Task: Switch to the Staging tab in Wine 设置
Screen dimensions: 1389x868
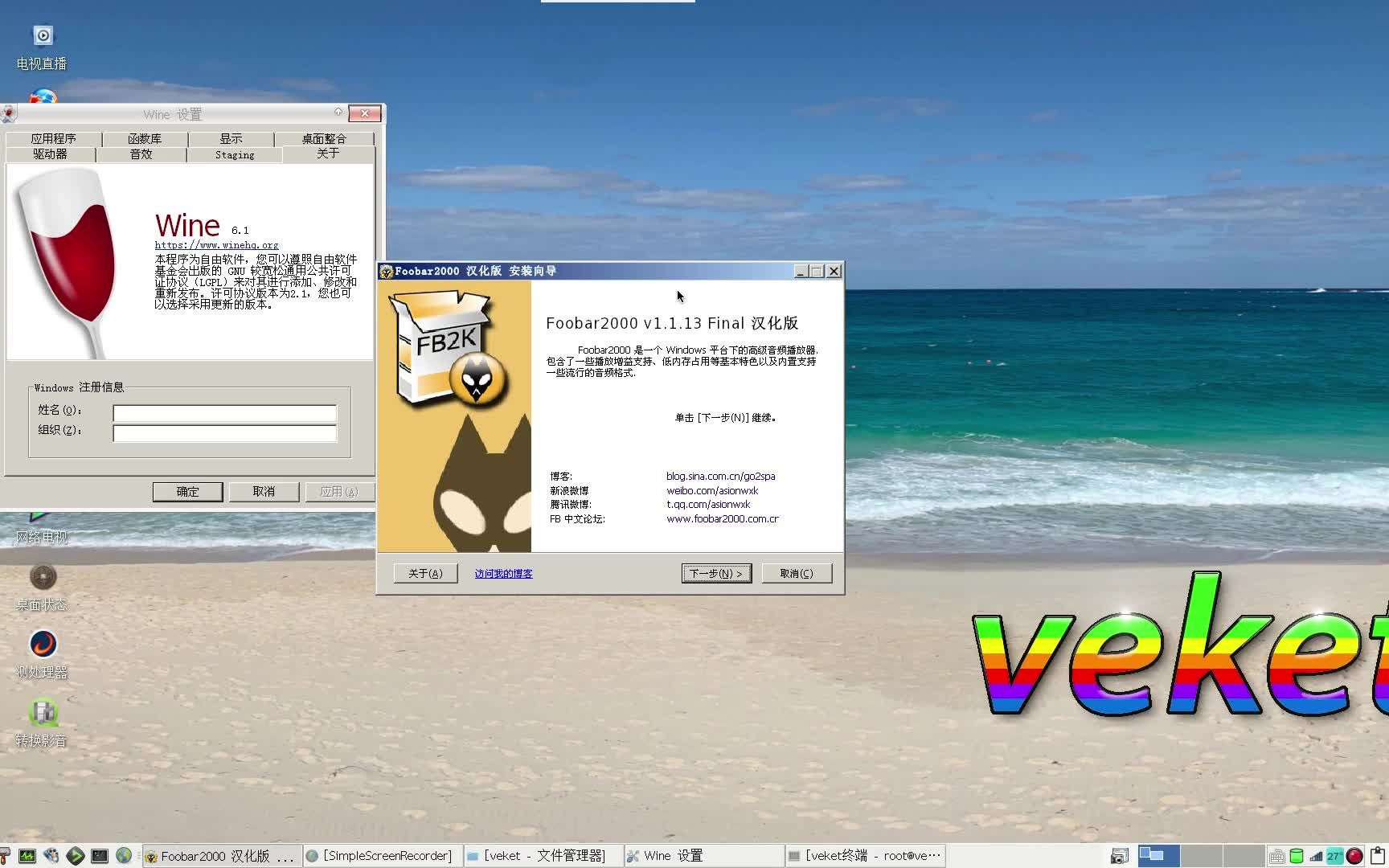Action: [x=235, y=154]
